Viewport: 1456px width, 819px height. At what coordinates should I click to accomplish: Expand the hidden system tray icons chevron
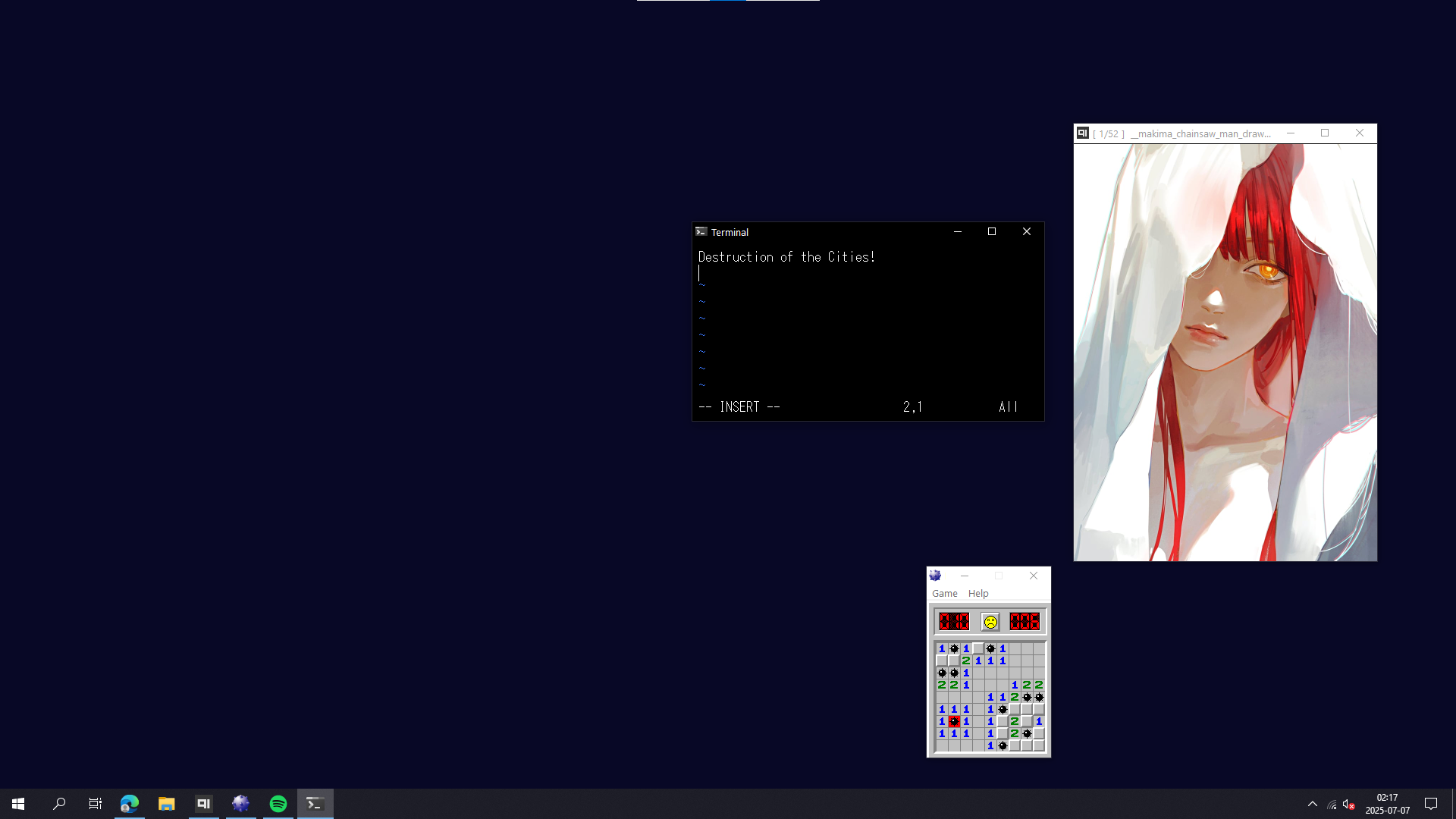coord(1313,804)
